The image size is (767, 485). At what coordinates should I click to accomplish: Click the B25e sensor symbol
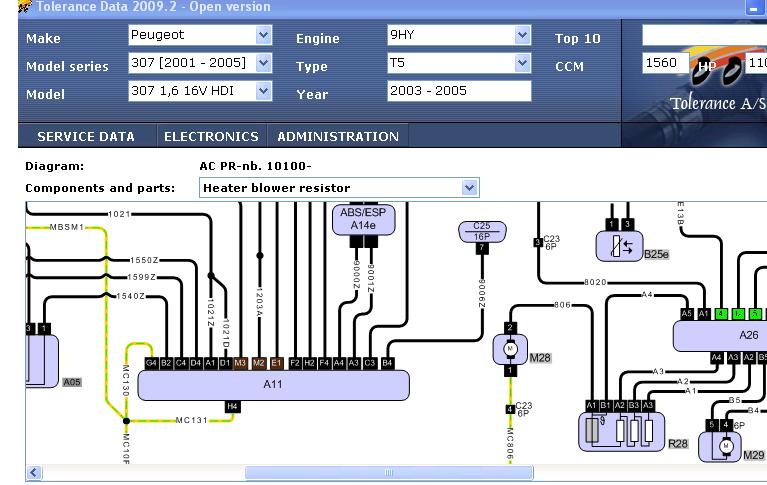619,246
